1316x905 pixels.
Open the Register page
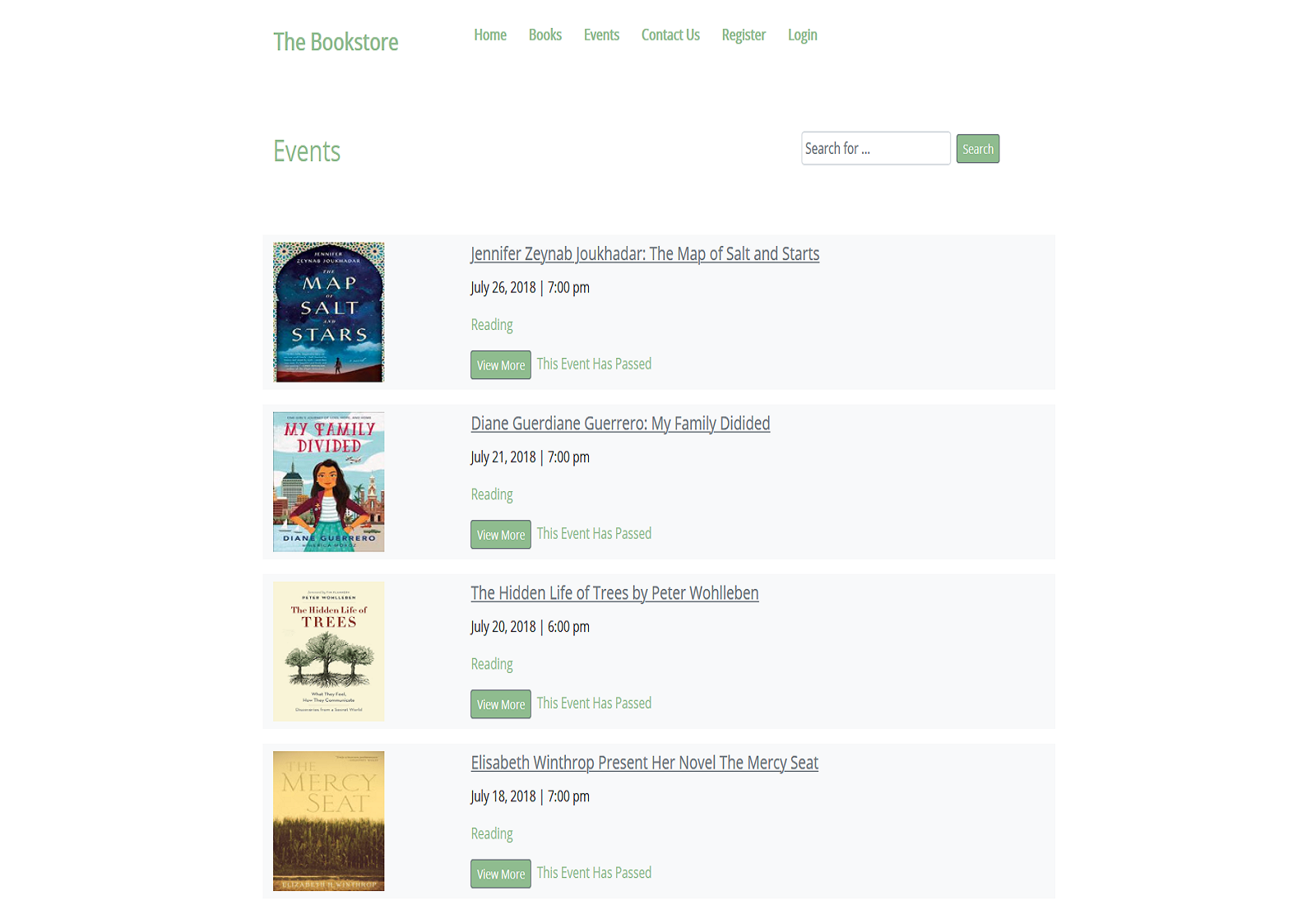click(x=744, y=35)
